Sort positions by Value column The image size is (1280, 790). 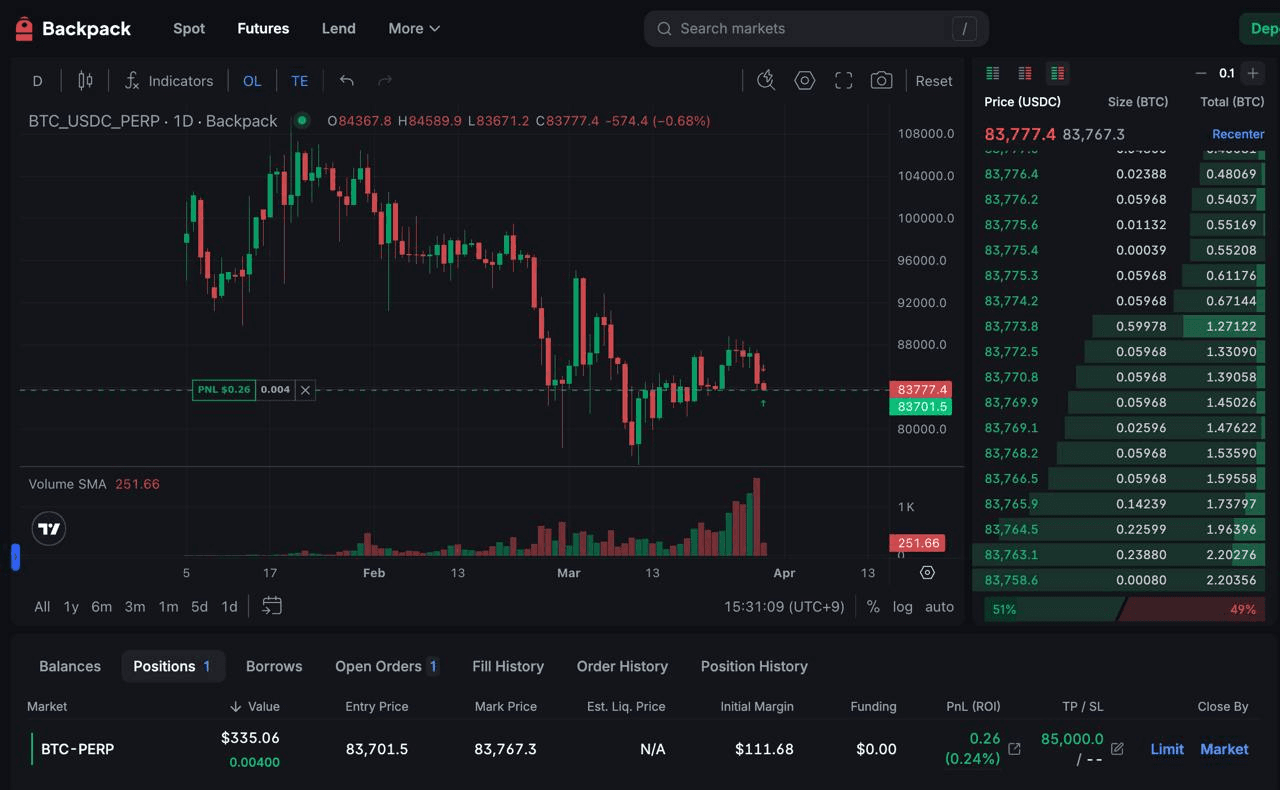(255, 706)
